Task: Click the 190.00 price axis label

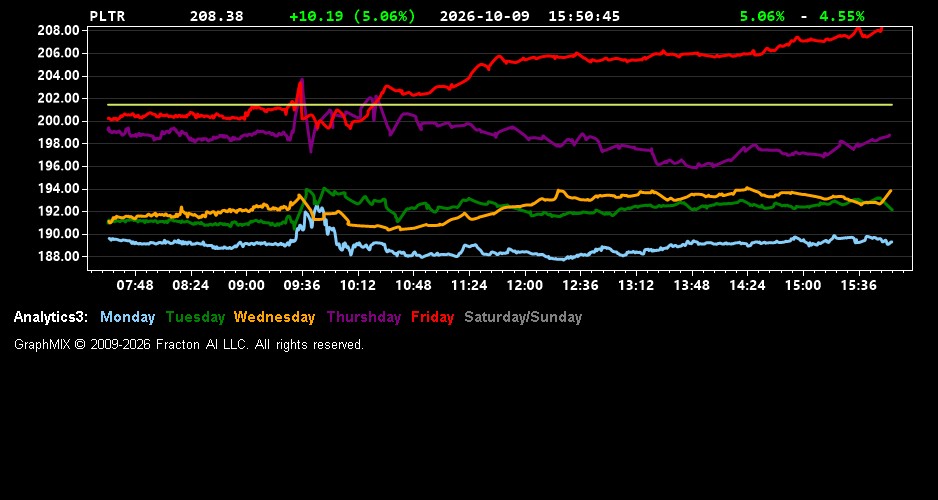Action: pos(59,234)
